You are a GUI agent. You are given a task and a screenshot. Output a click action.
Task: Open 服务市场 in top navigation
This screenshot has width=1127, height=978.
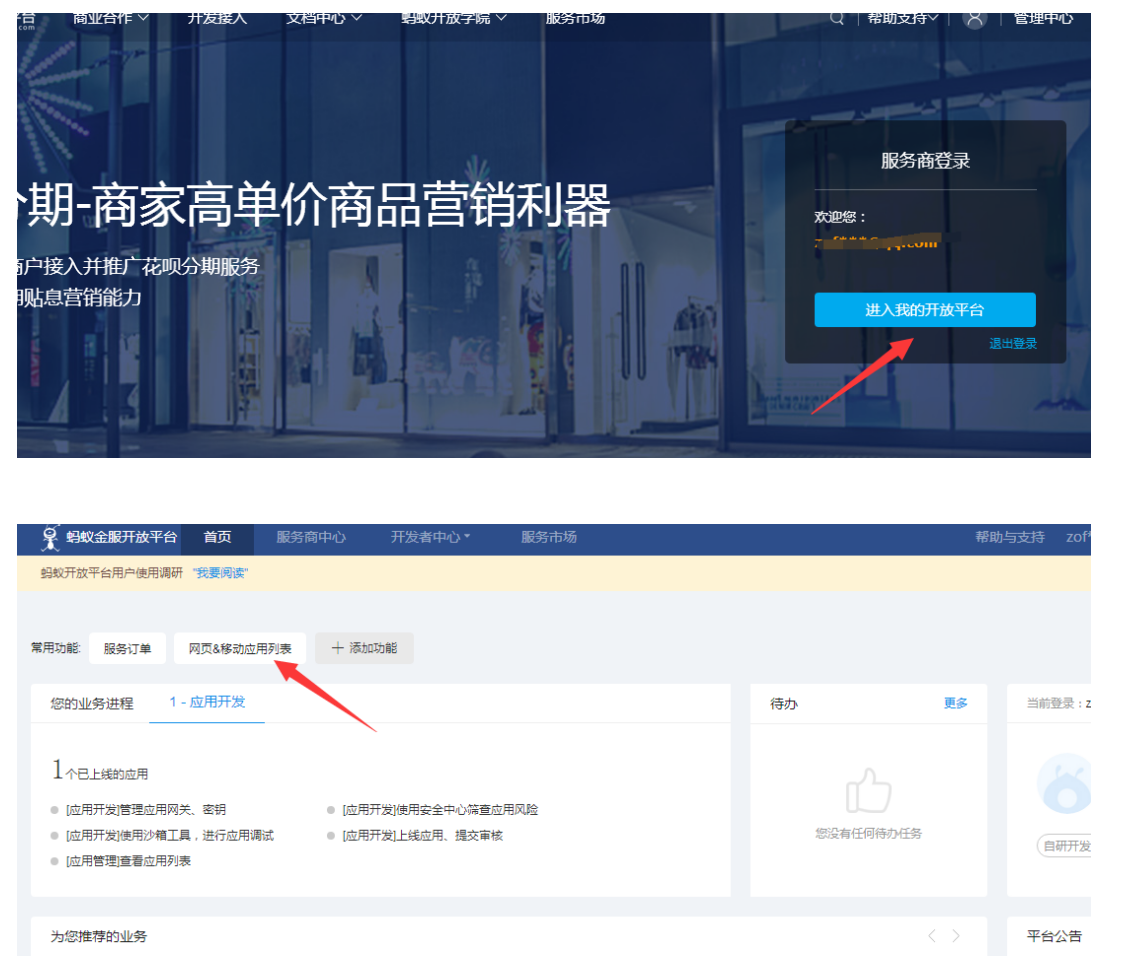[575, 18]
